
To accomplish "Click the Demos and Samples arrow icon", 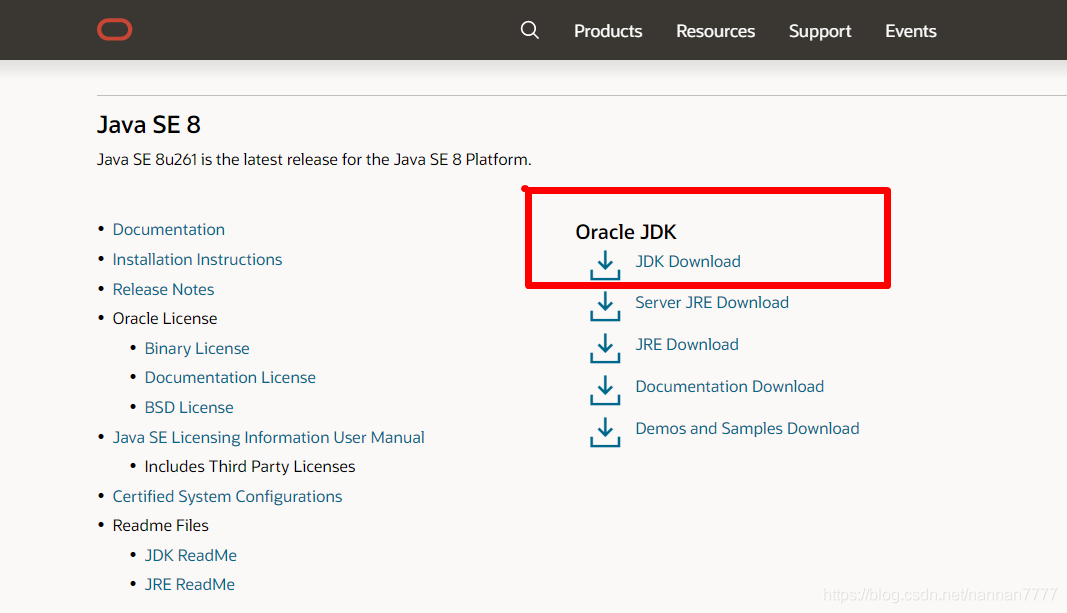I will click(x=605, y=432).
